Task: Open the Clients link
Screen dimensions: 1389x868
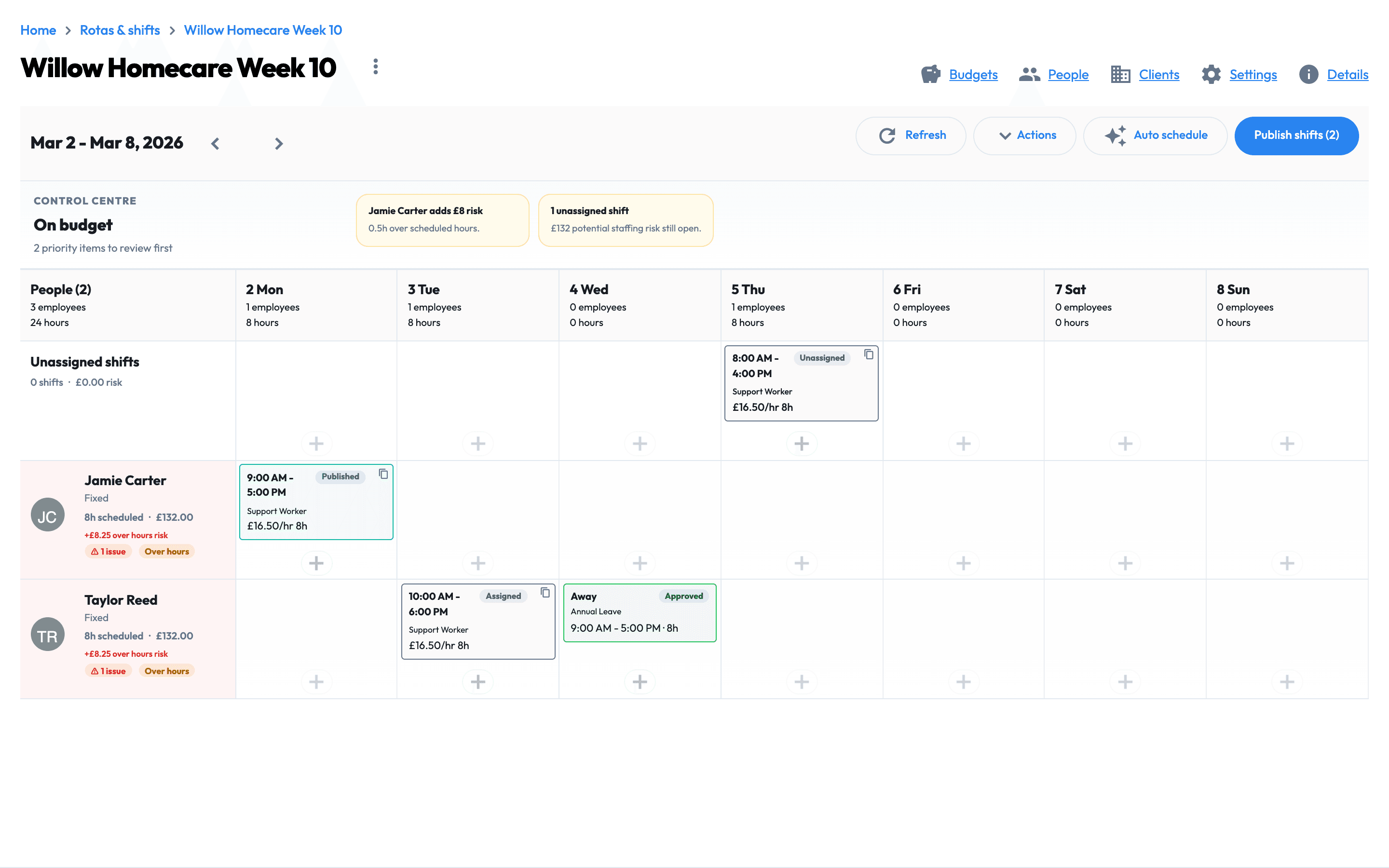Action: pyautogui.click(x=1159, y=75)
